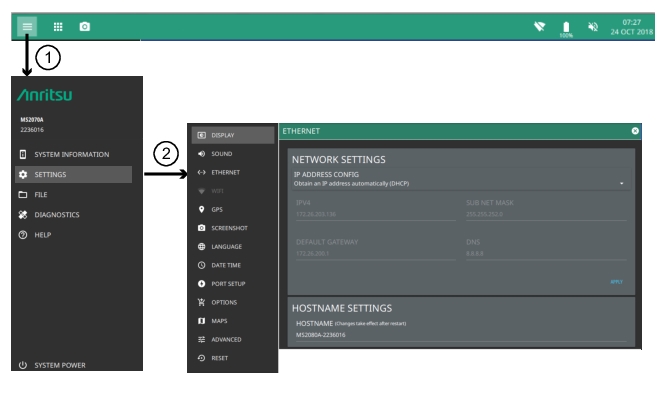Screen dimensions: 663x393
Task: Select the Advanced settings tab
Action: (233, 340)
